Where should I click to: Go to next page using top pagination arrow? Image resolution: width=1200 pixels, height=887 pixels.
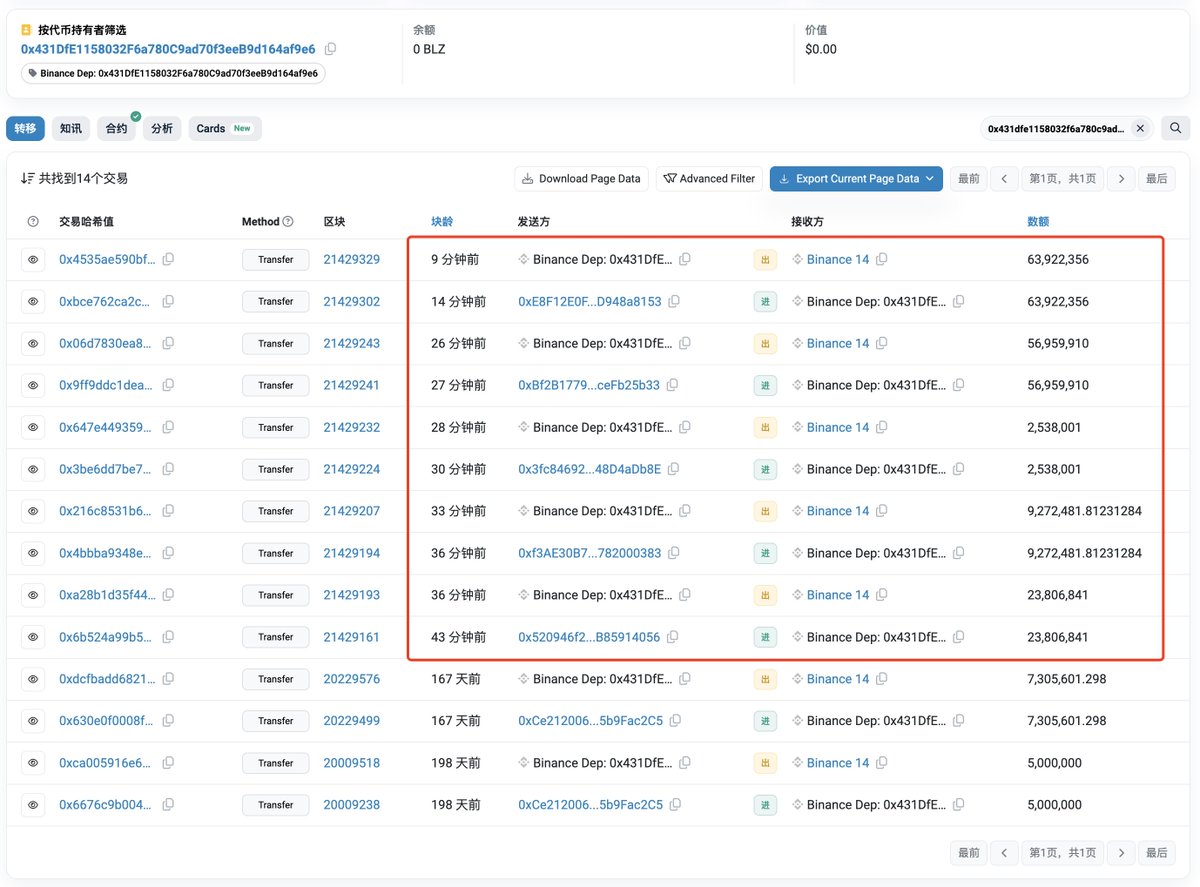1122,178
